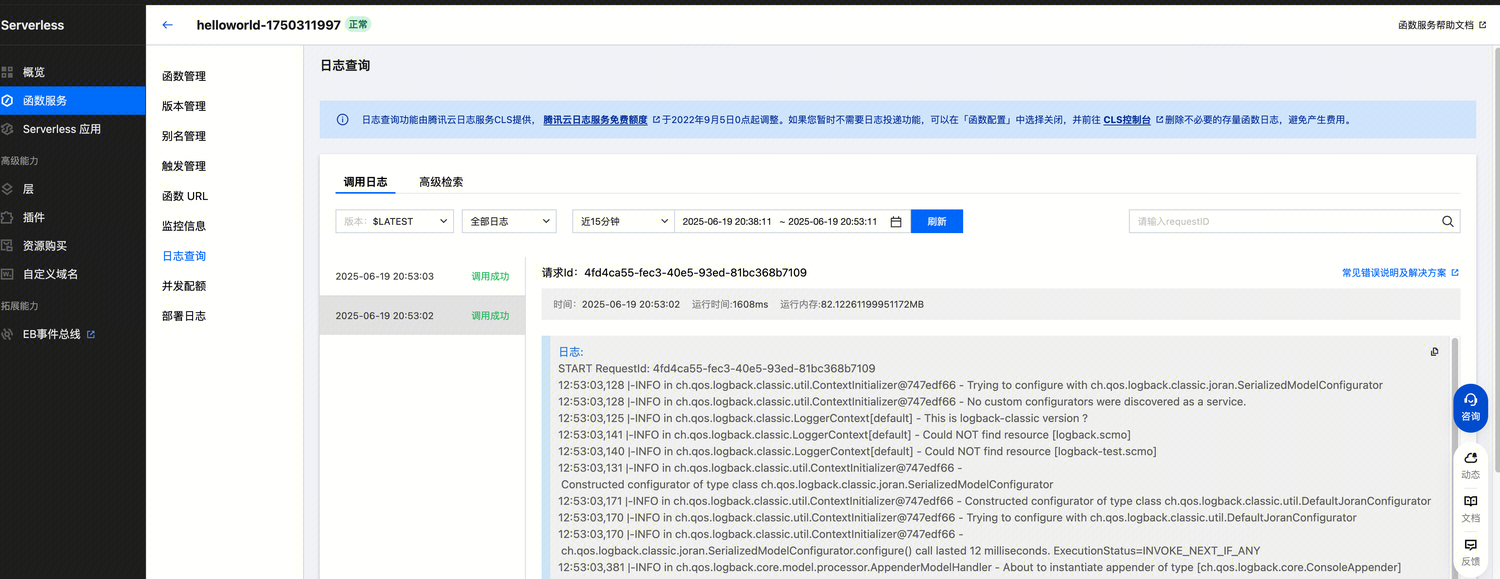Click the 刷新 refresh button

tap(937, 221)
